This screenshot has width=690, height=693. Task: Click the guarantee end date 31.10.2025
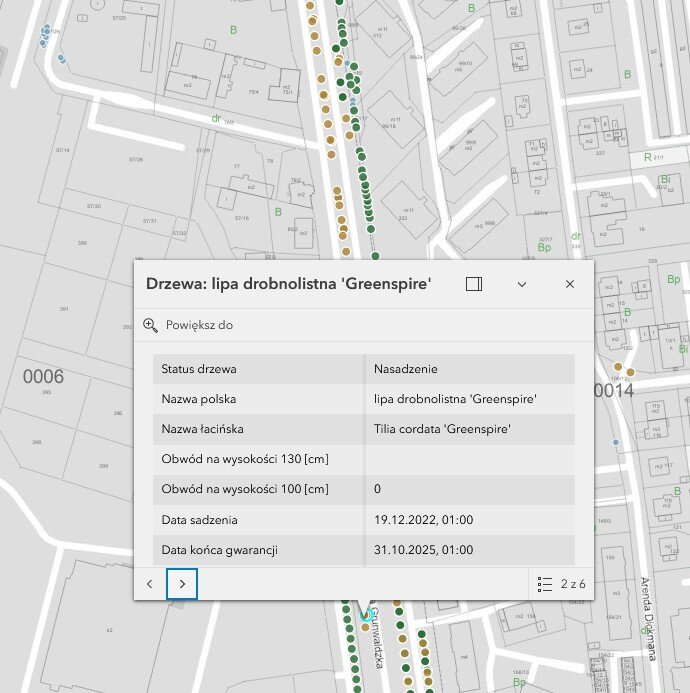point(423,549)
